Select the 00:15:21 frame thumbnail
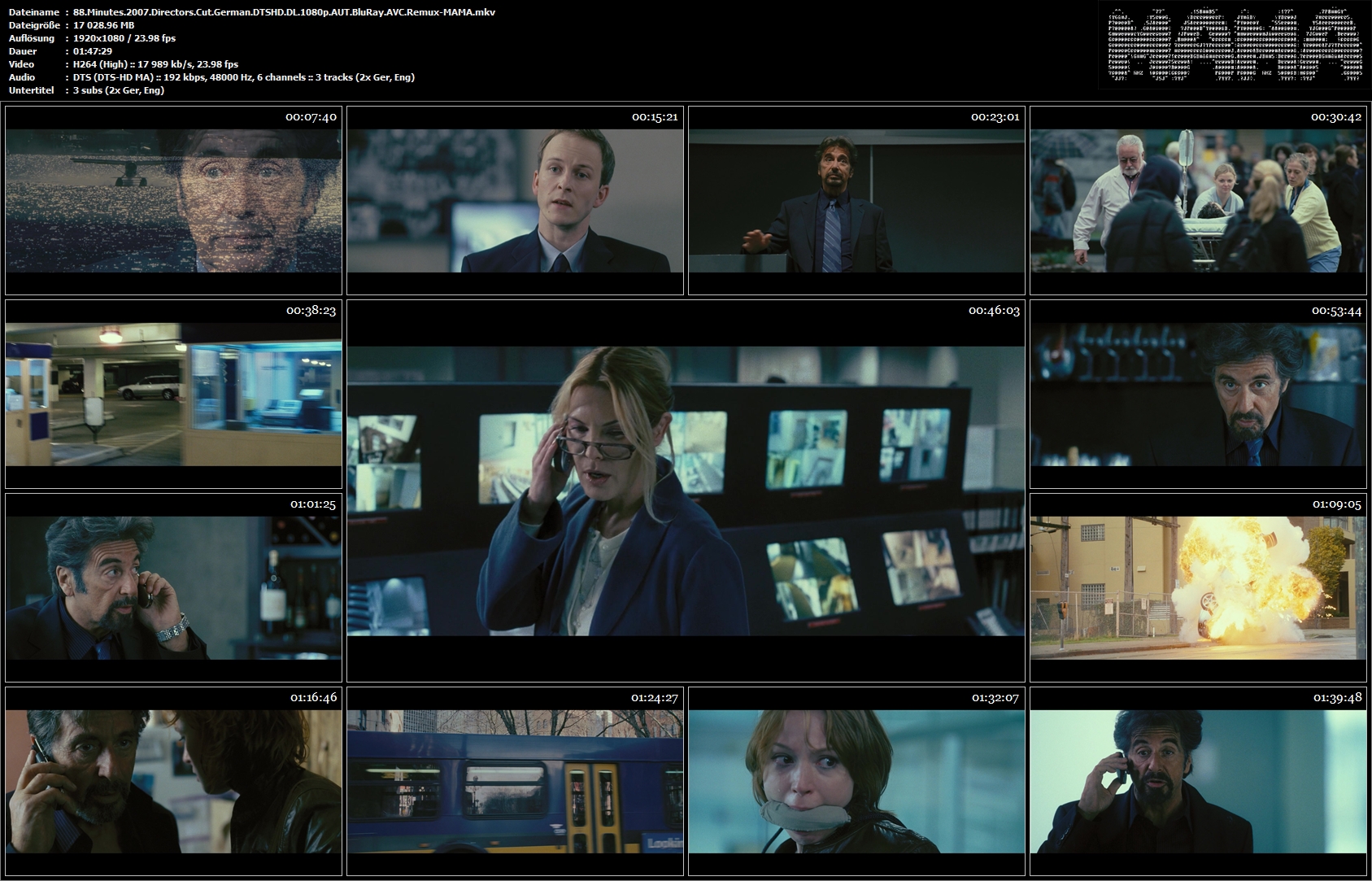 tap(515, 200)
